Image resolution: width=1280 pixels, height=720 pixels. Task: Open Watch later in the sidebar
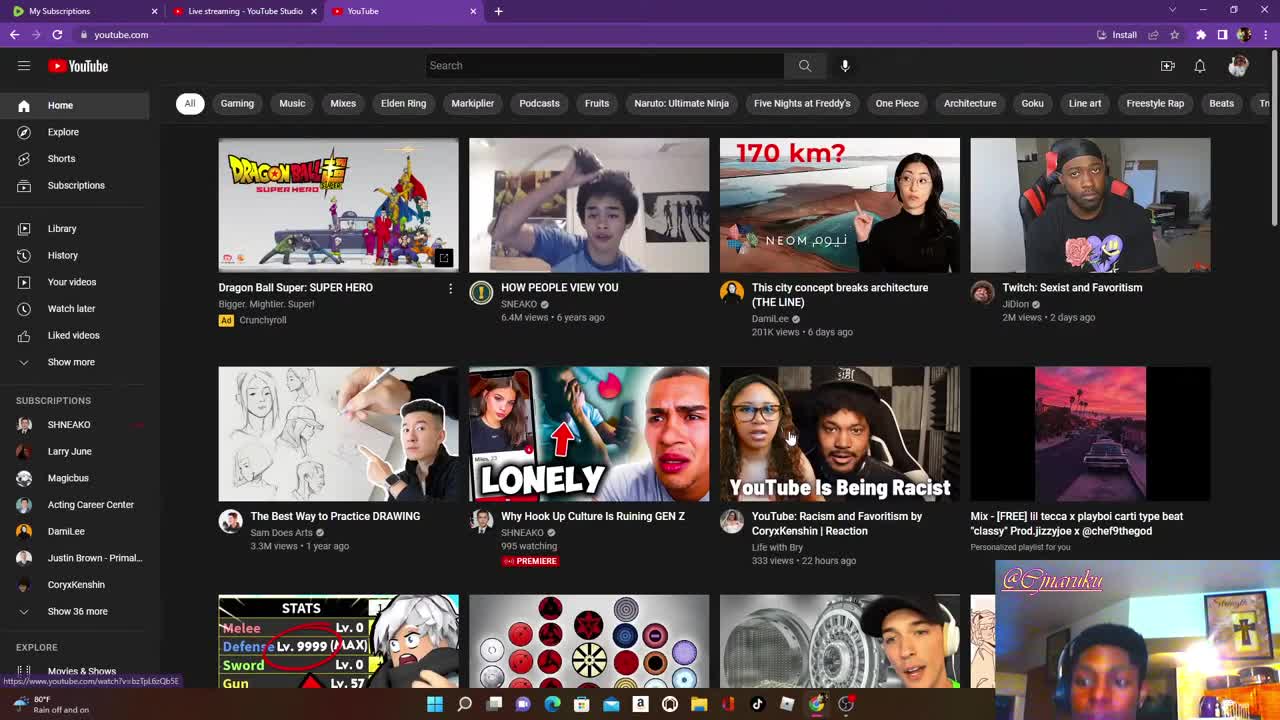[x=75, y=309]
